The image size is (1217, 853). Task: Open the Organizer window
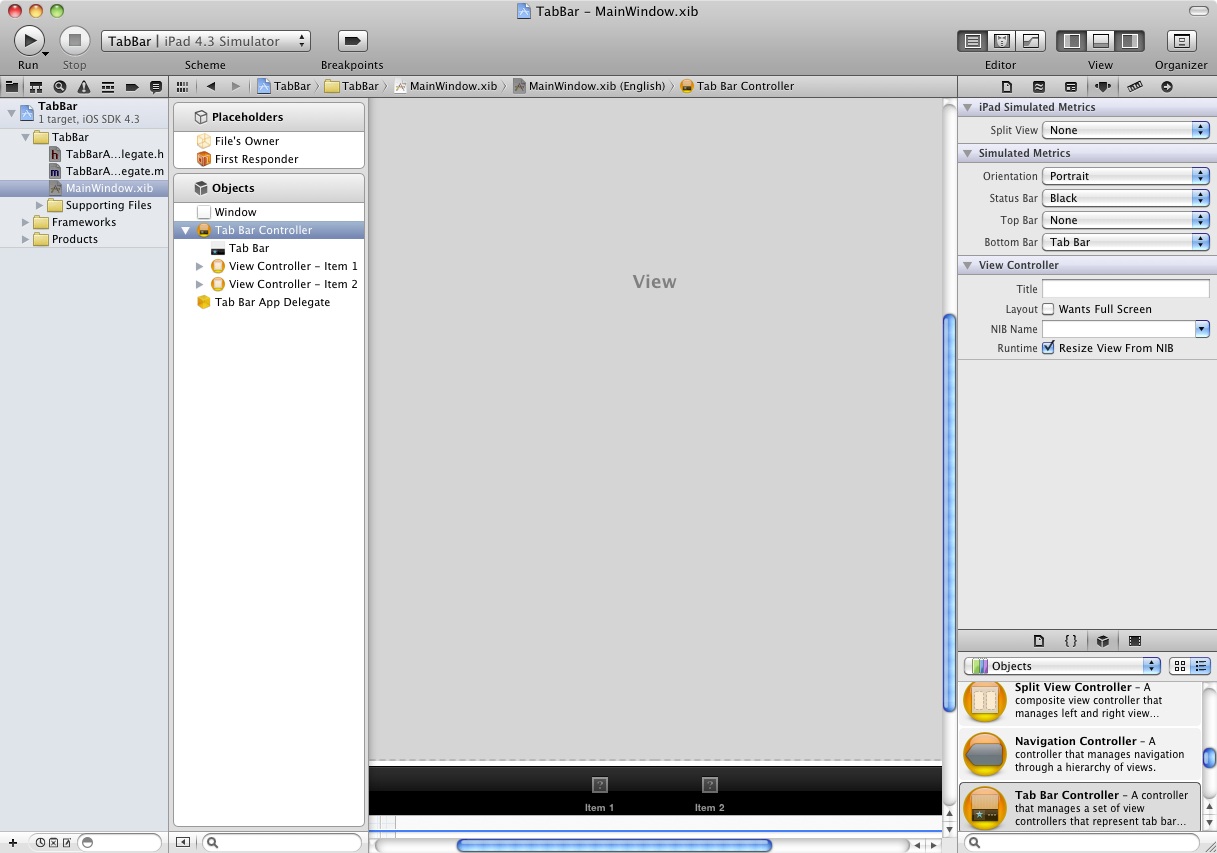click(x=1181, y=41)
